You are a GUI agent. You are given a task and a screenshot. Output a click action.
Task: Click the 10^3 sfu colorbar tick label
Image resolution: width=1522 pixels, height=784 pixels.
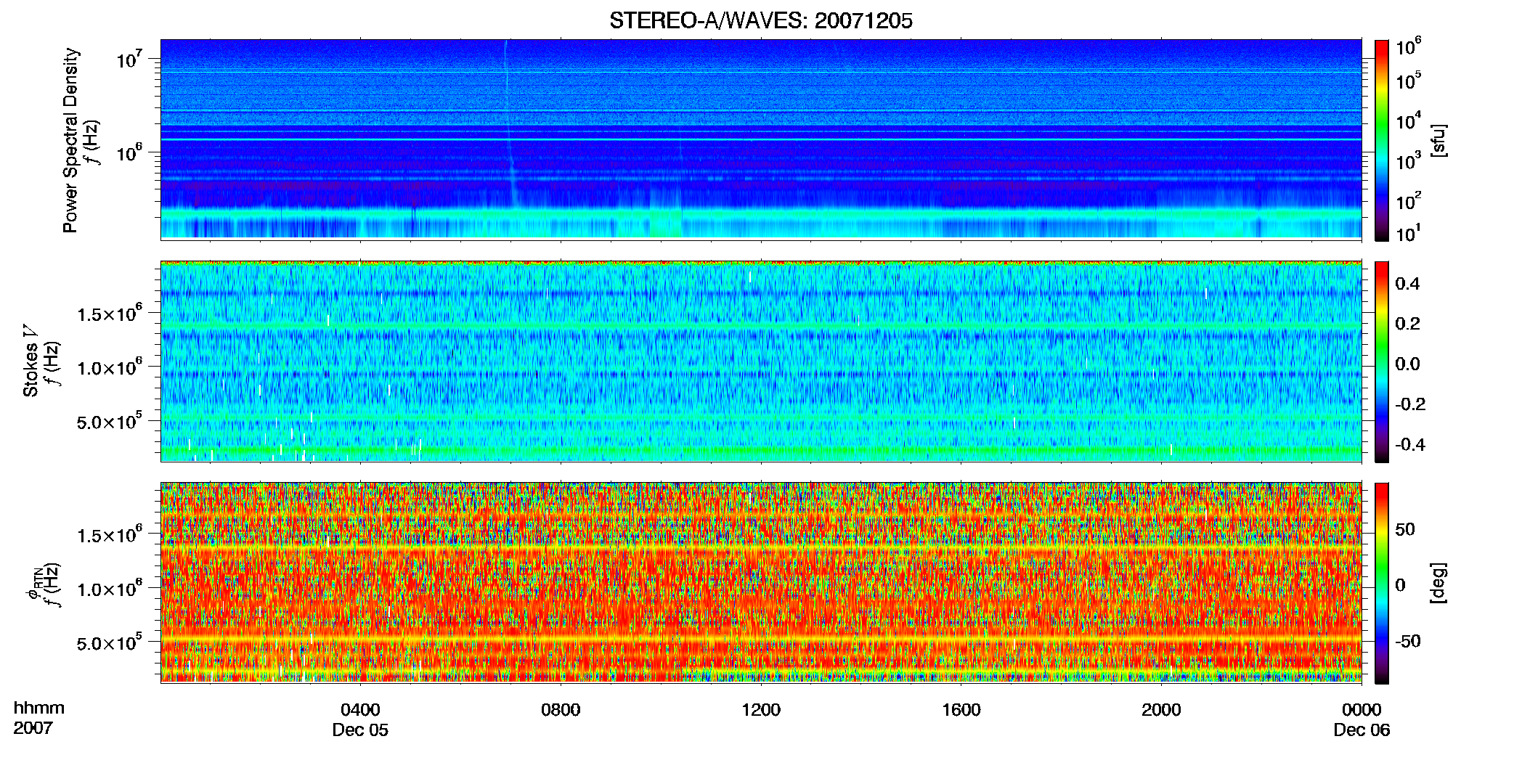(1408, 160)
